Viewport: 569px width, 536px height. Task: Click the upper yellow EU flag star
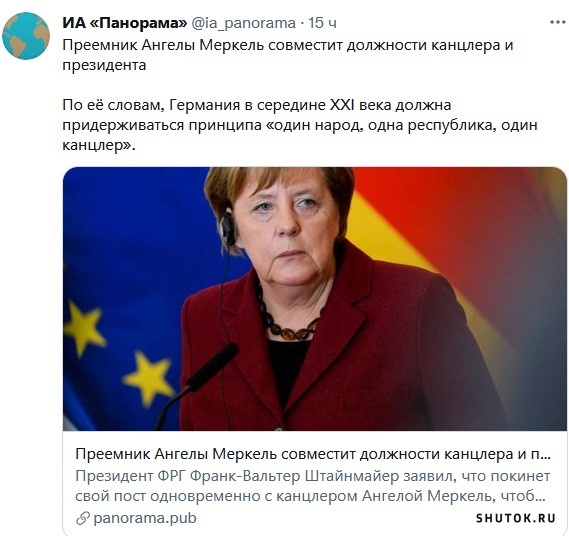pyautogui.click(x=84, y=328)
